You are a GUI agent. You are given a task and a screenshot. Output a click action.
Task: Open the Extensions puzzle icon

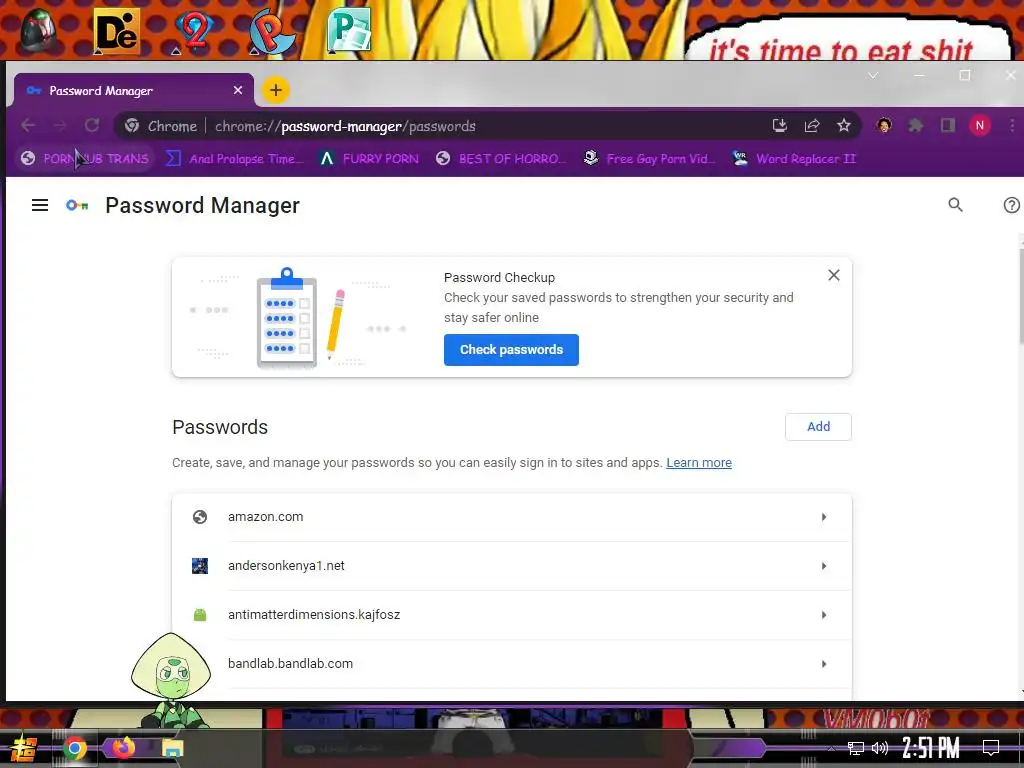916,125
